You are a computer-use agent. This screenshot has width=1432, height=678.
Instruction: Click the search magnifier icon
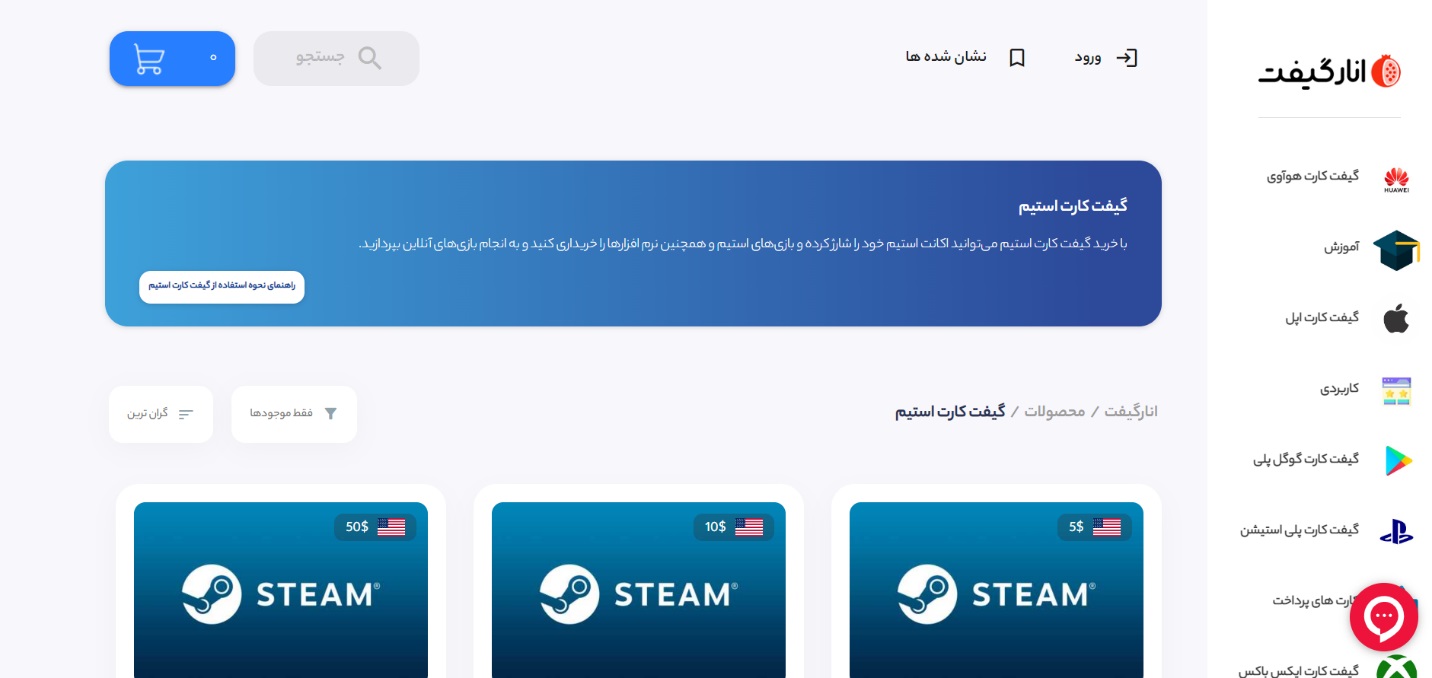(x=369, y=58)
